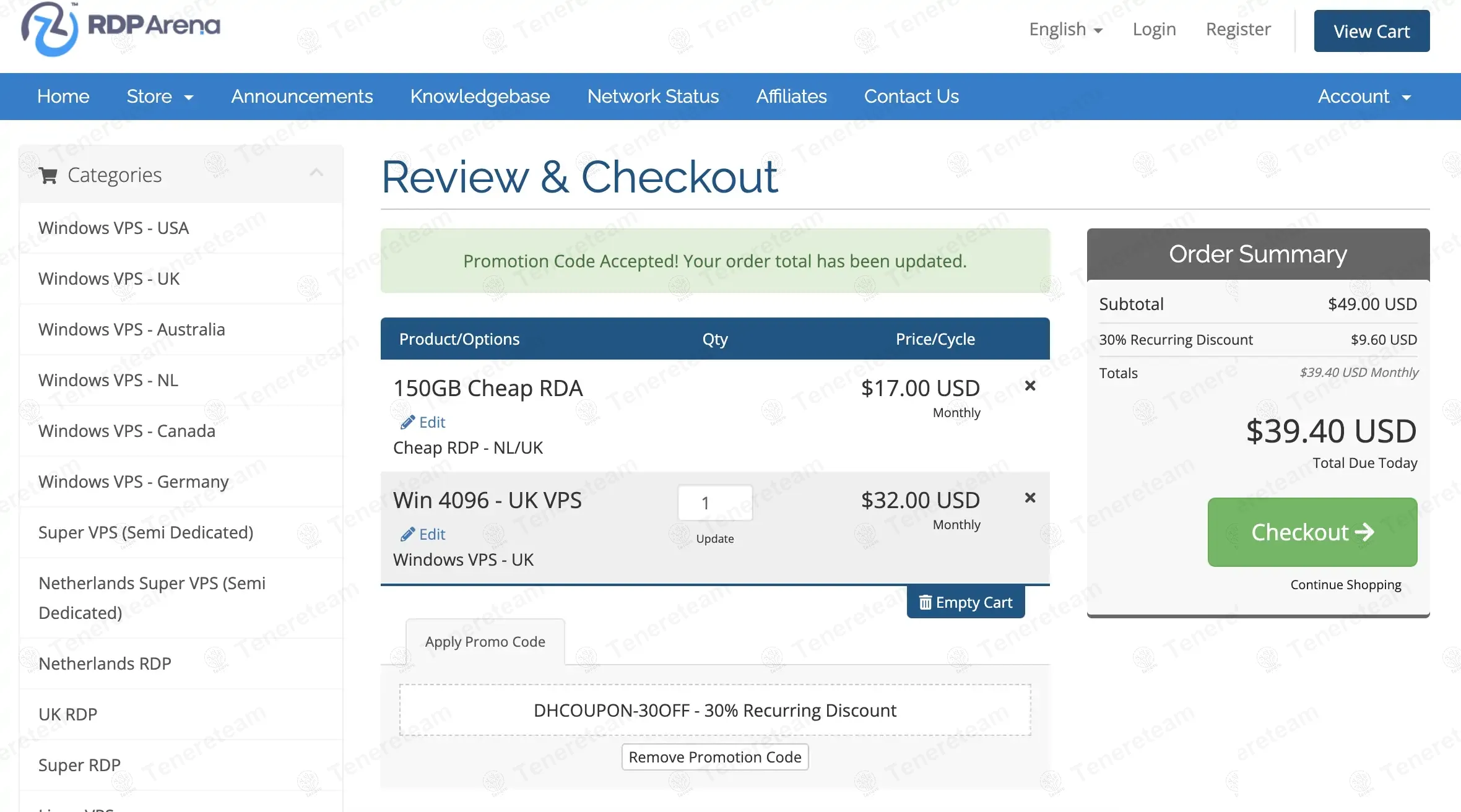Click the quantity field for Win 4096
This screenshot has height=812, width=1461.
coord(714,503)
